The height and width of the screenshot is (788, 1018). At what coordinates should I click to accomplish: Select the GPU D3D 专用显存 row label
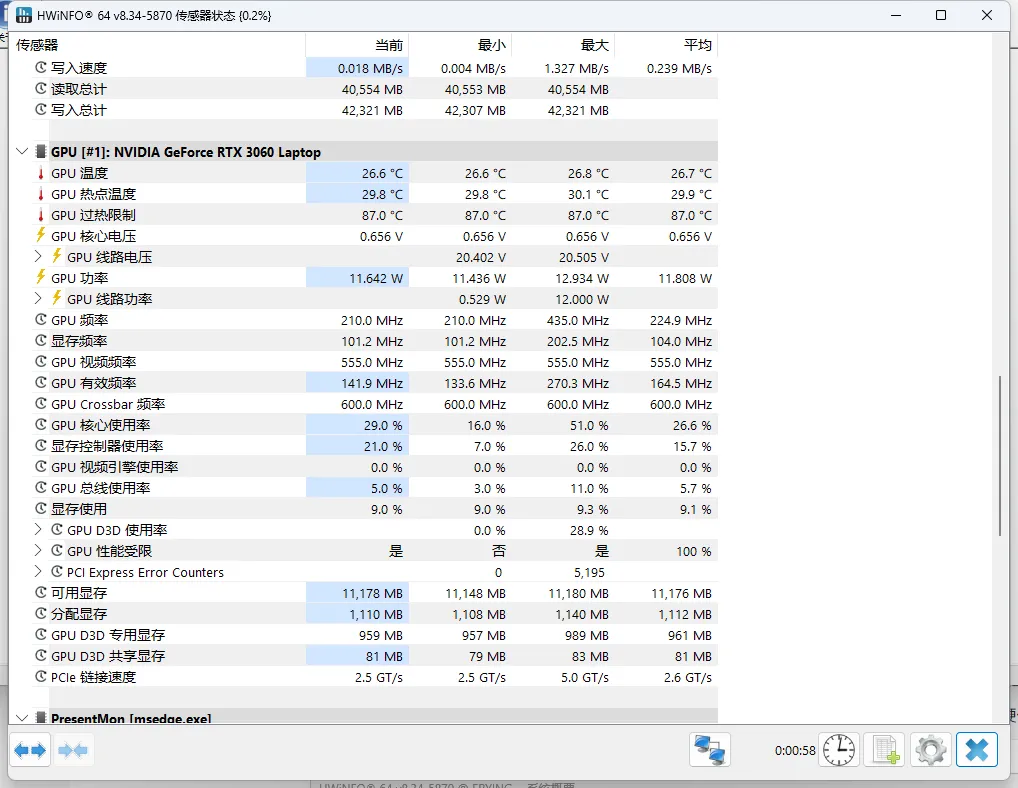(108, 635)
